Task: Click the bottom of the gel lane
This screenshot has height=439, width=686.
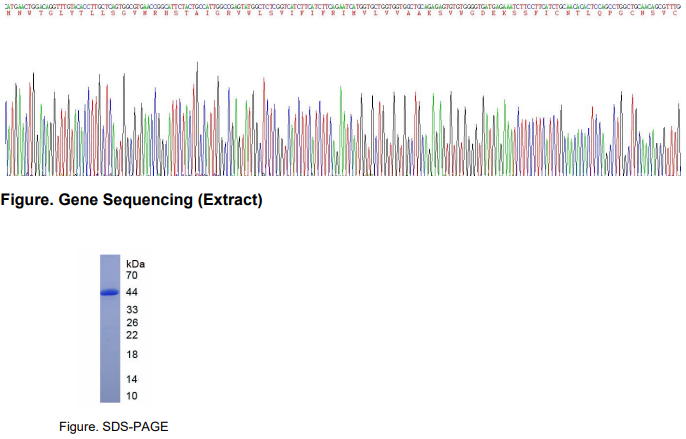Action: tap(109, 397)
